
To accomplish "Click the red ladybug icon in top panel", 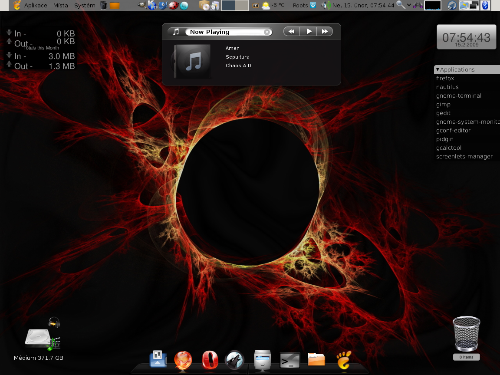I will [173, 5].
